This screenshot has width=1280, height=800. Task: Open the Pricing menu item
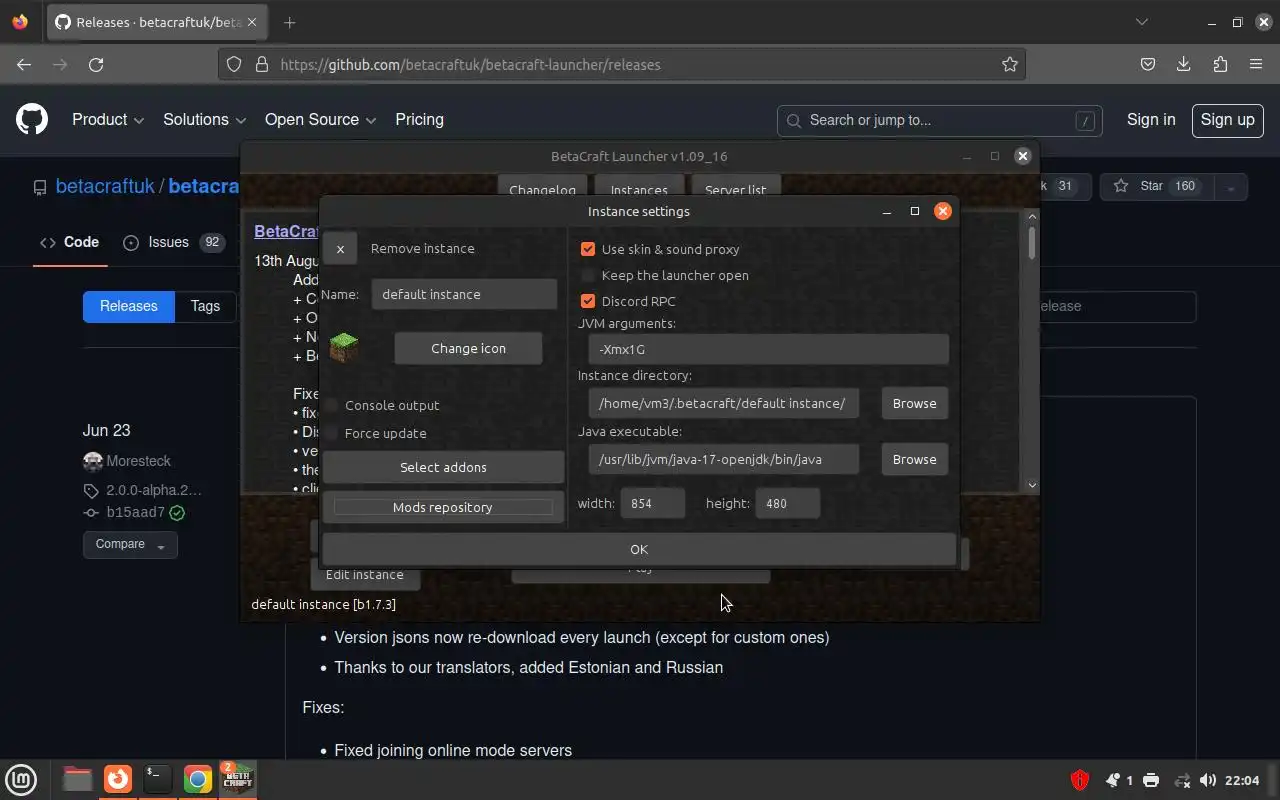[x=419, y=120]
